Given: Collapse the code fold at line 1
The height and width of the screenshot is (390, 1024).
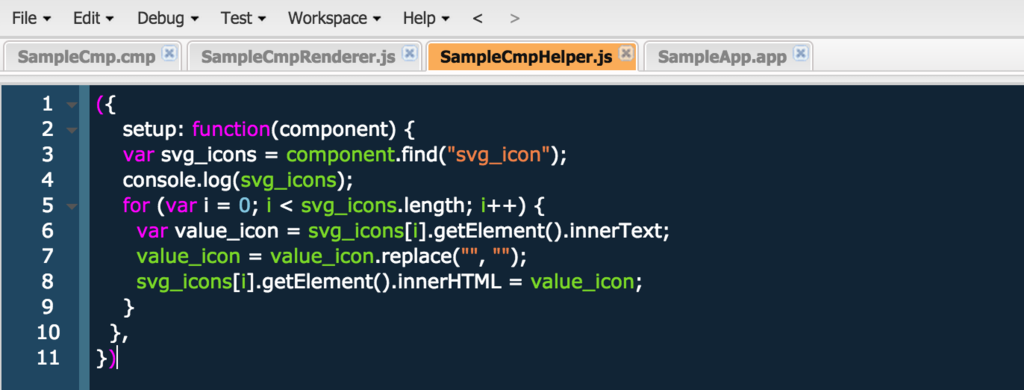Looking at the screenshot, I should [x=71, y=105].
